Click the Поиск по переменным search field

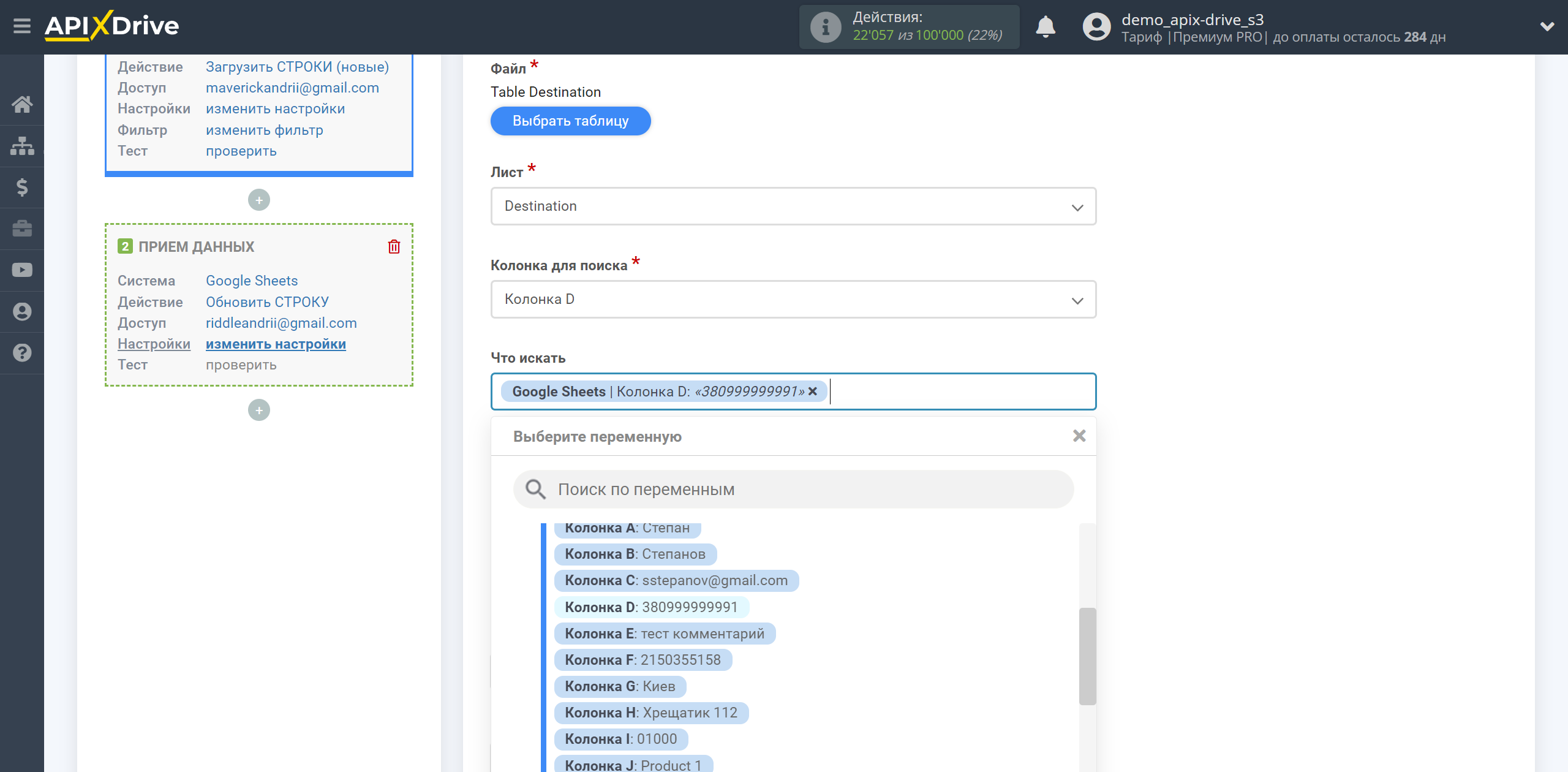[x=793, y=489]
